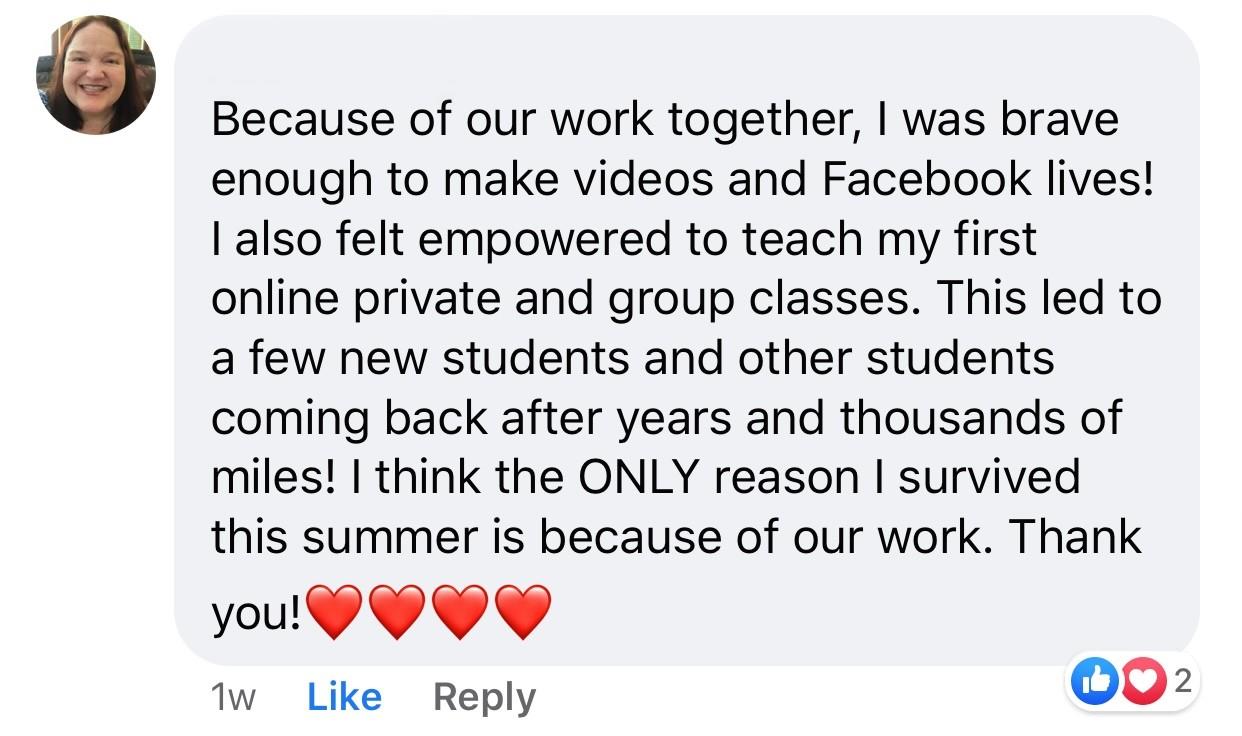Click the word "ONLY" in the comment
This screenshot has height=736, width=1242.
(637, 477)
